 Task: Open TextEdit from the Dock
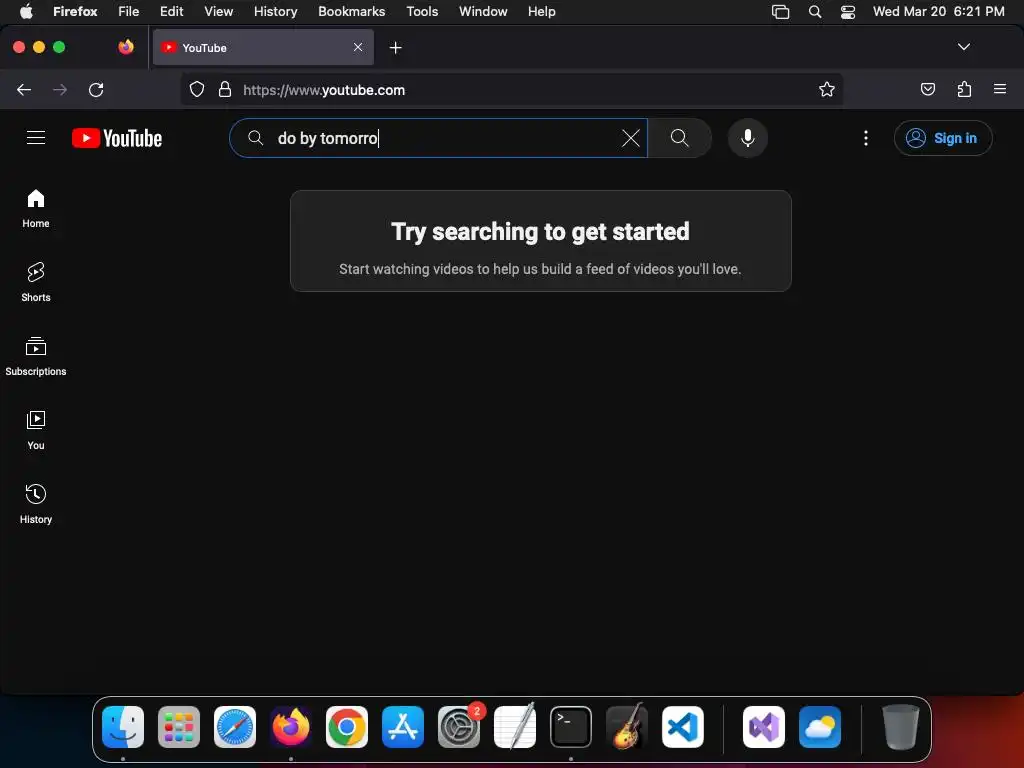click(x=515, y=727)
